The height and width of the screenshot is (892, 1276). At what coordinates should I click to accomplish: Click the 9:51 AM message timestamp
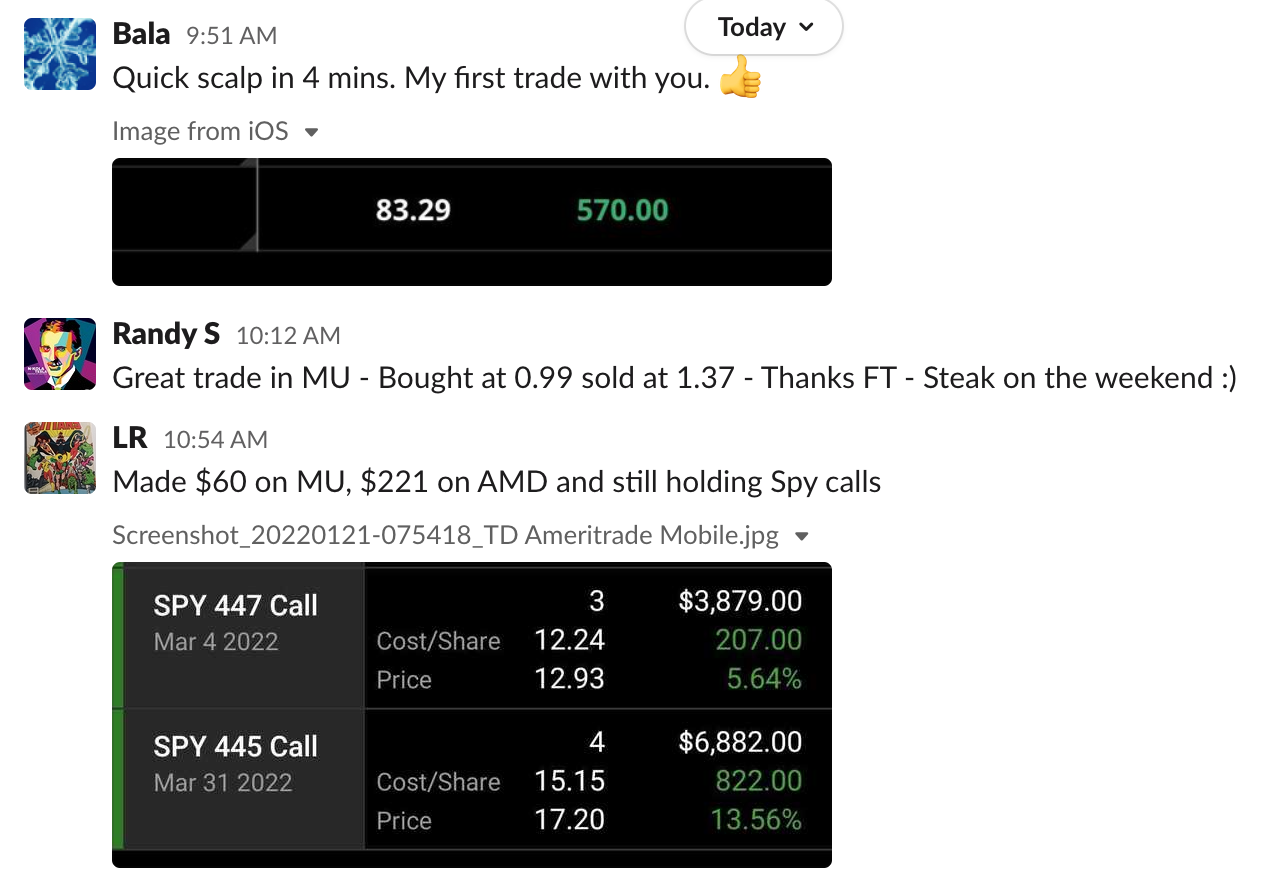[231, 36]
